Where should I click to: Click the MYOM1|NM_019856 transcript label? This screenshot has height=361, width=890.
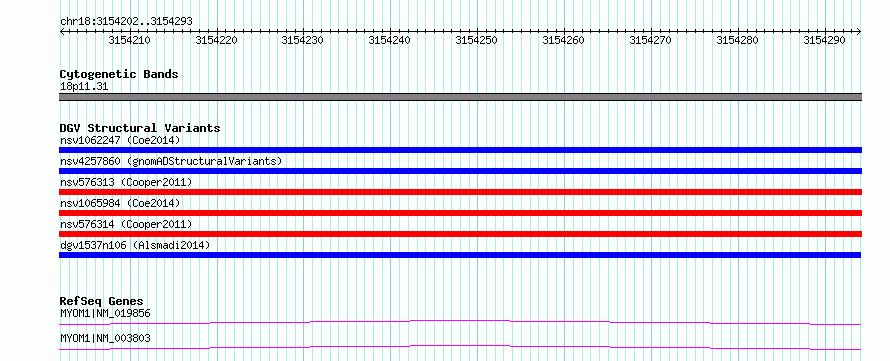click(105, 313)
